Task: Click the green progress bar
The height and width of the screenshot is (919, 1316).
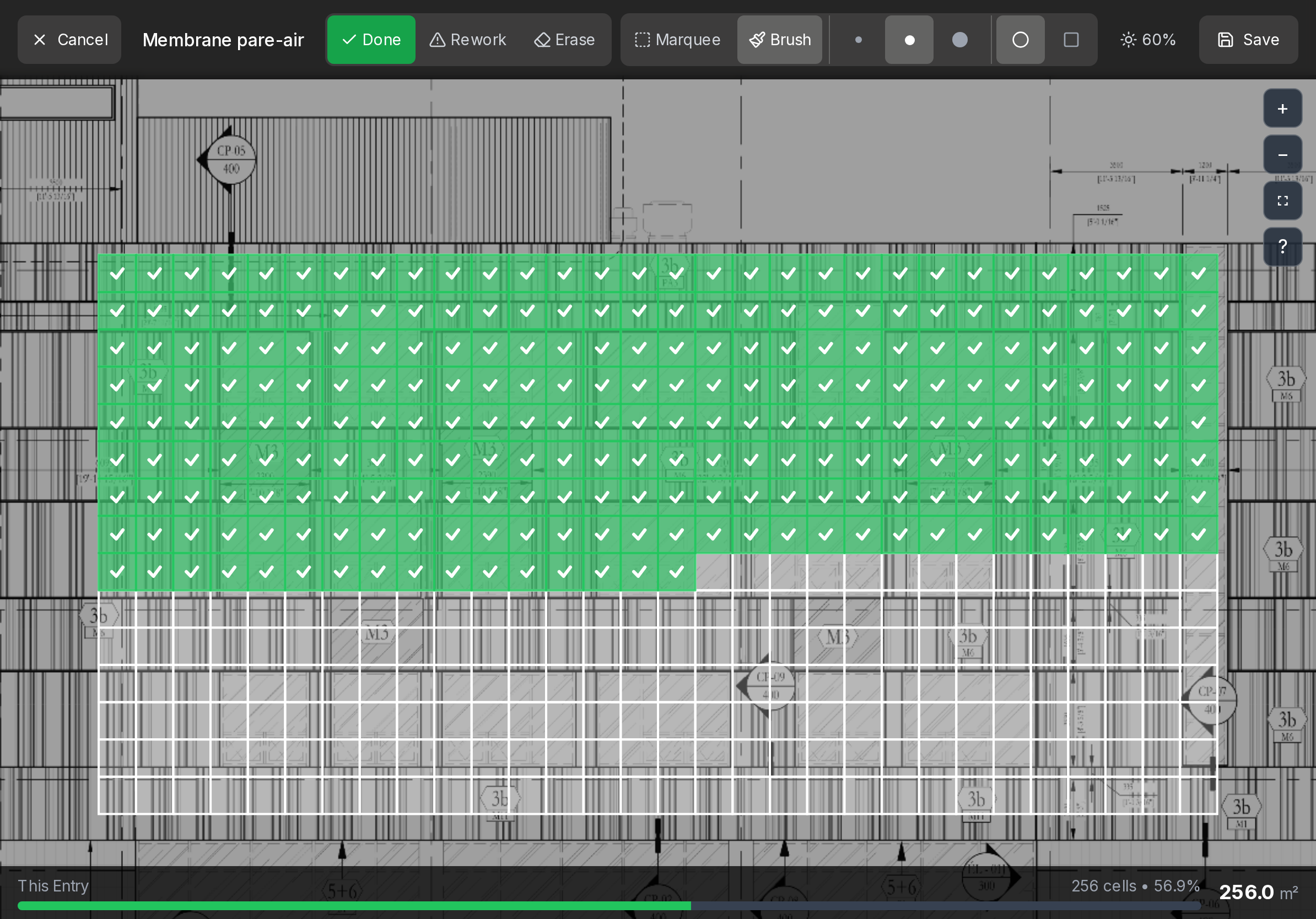Action: pos(354,906)
